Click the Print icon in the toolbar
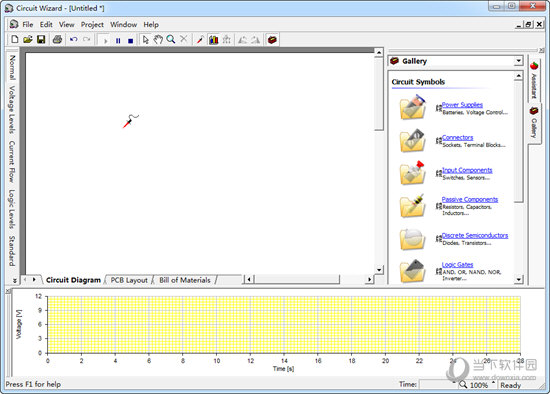This screenshot has height=394, width=550. click(58, 39)
